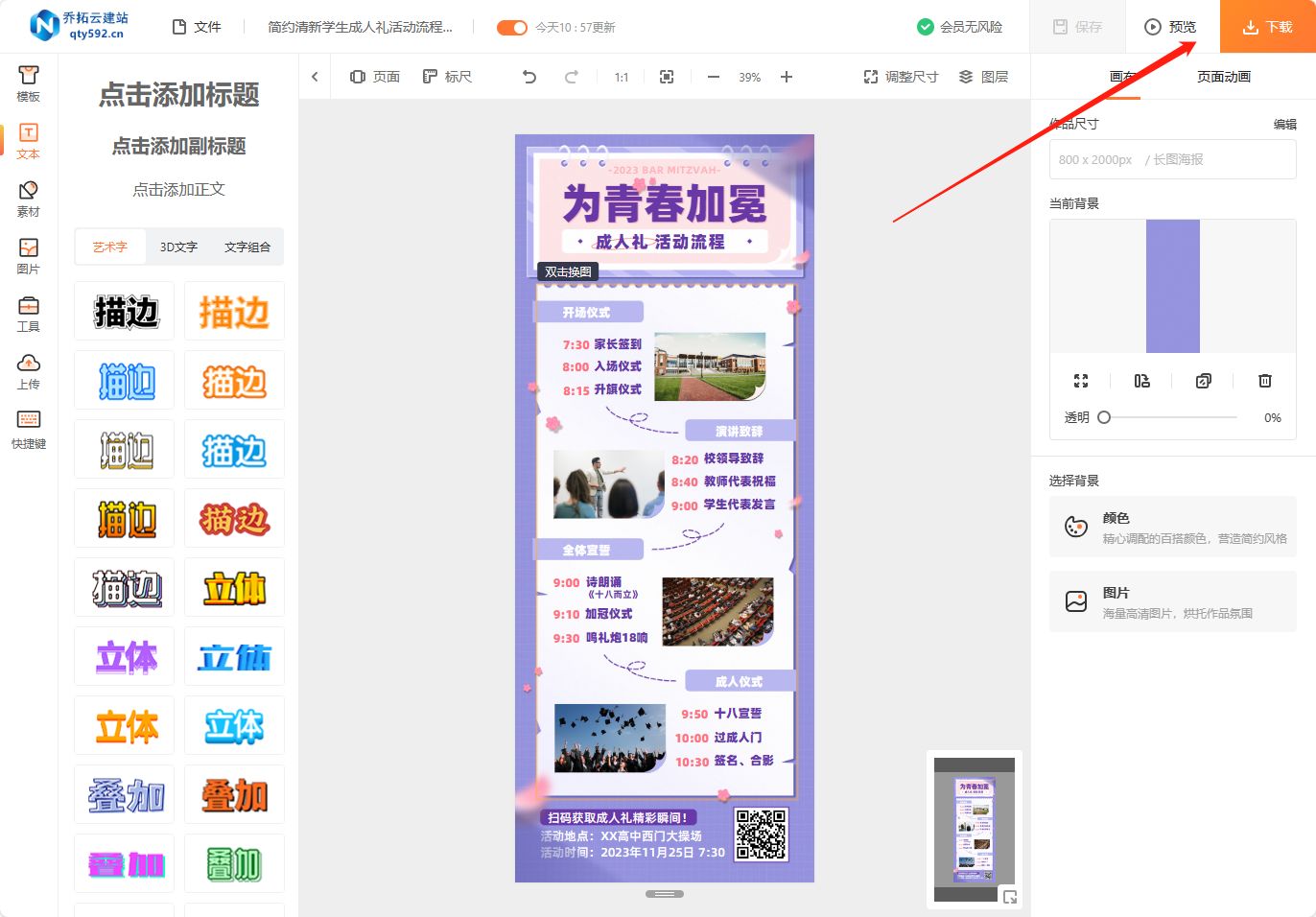Image resolution: width=1316 pixels, height=917 pixels.
Task: Click the 开场仪式 section label on canvas
Action: pos(587,312)
